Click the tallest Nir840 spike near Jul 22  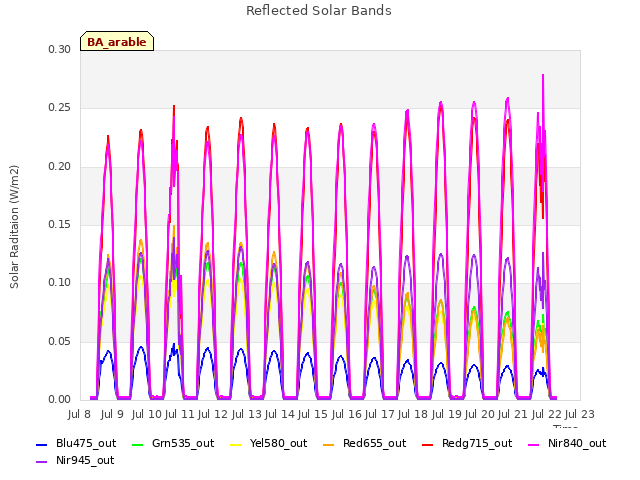543,76
